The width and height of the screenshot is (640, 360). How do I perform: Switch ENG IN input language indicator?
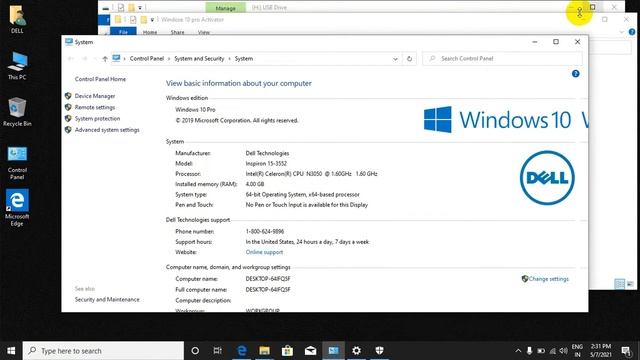(x=577, y=351)
